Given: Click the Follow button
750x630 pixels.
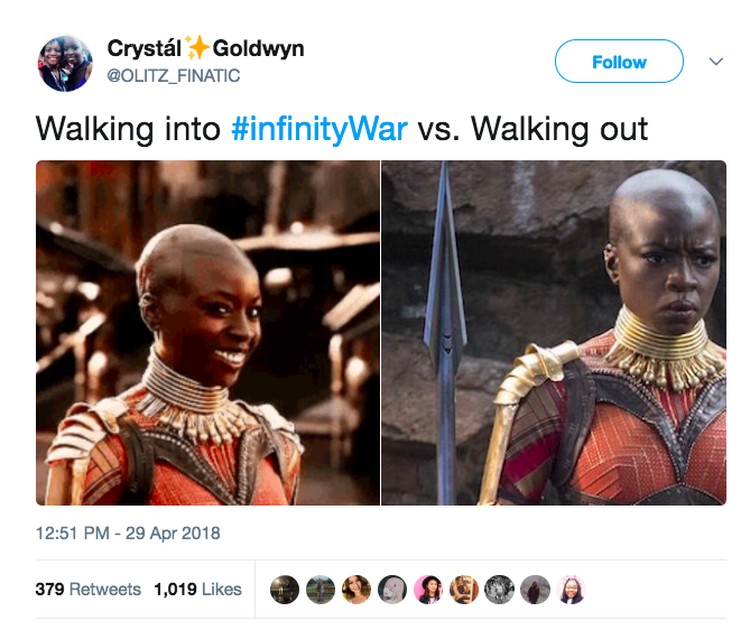Looking at the screenshot, I should pos(619,61).
